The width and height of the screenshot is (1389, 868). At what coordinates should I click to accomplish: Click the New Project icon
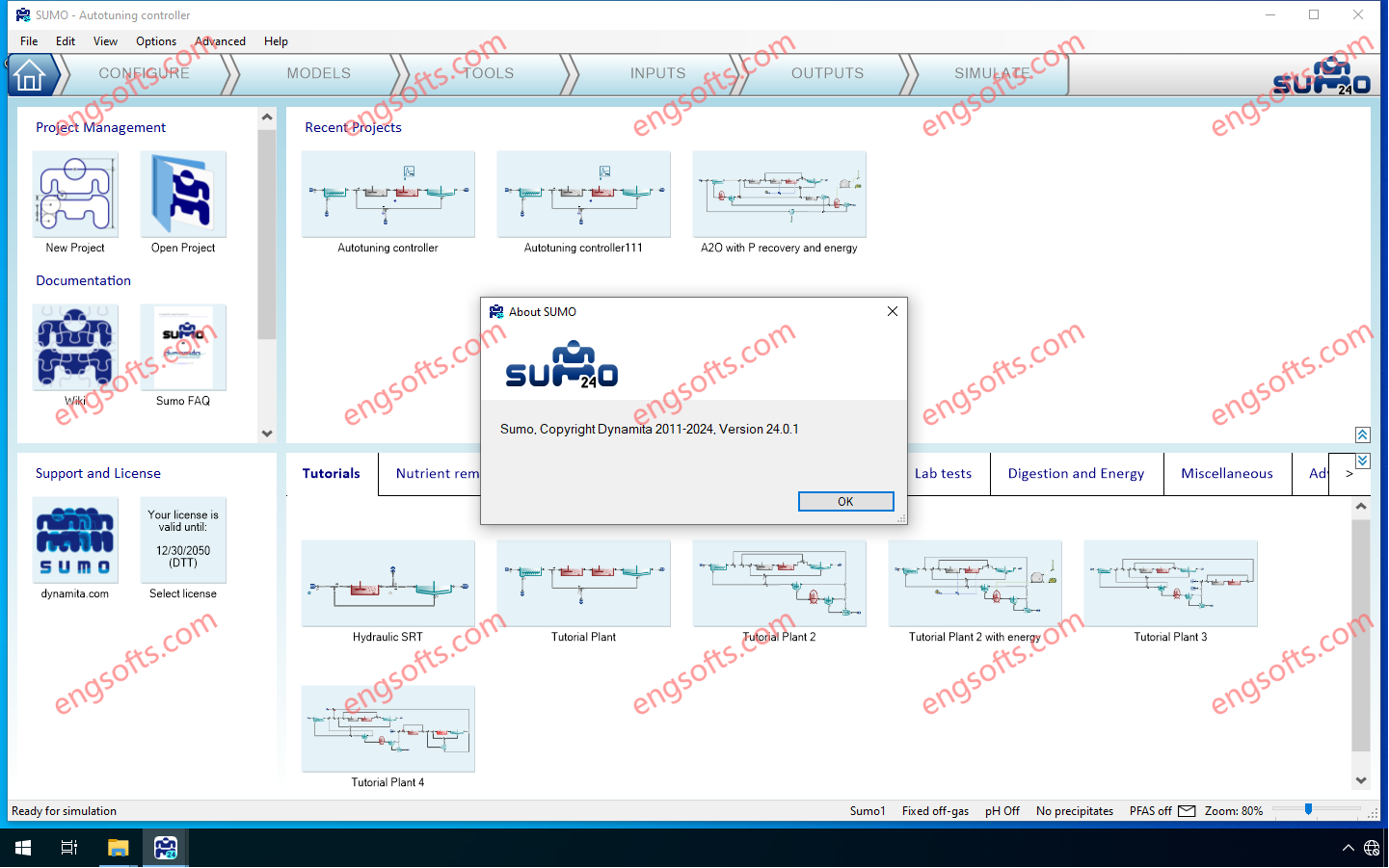75,194
